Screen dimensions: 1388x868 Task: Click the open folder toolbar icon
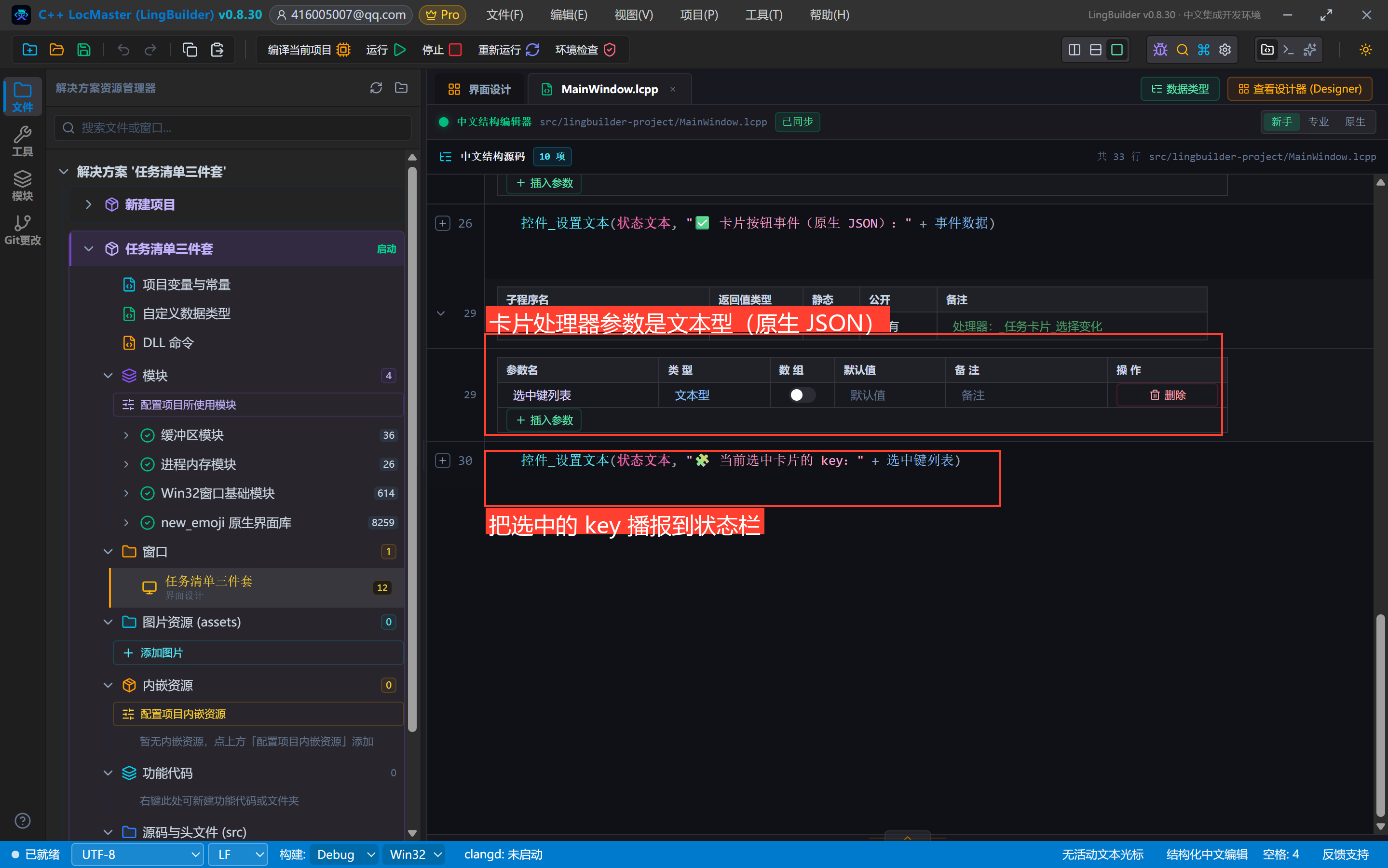[x=56, y=50]
